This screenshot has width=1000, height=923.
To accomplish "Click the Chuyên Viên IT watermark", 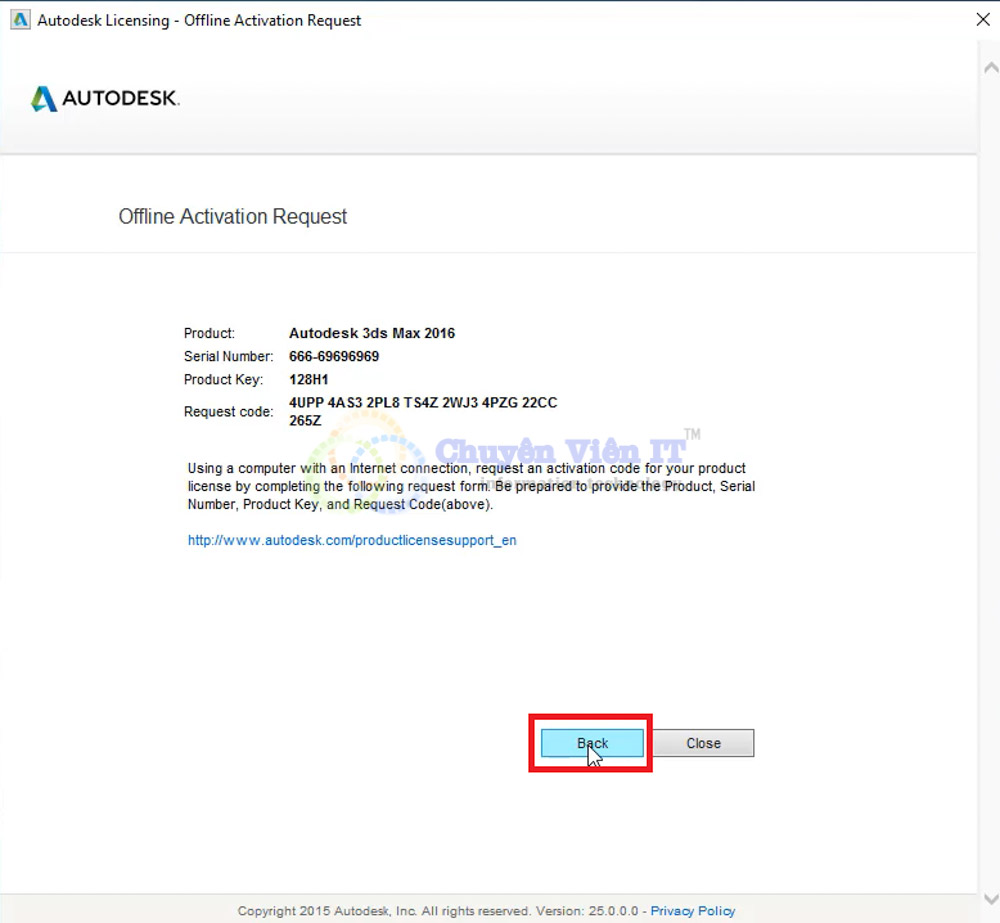I will (x=560, y=452).
